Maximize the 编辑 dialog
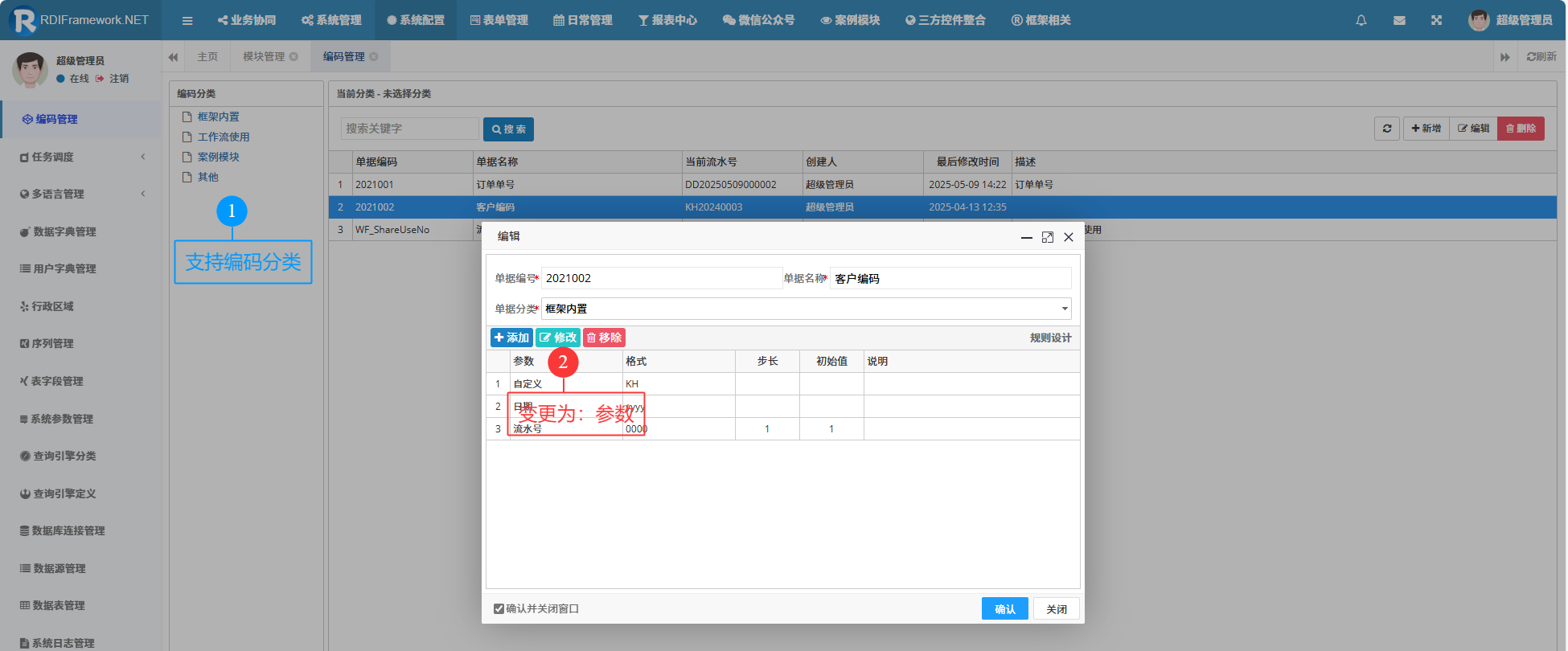The image size is (1568, 651). [x=1048, y=237]
